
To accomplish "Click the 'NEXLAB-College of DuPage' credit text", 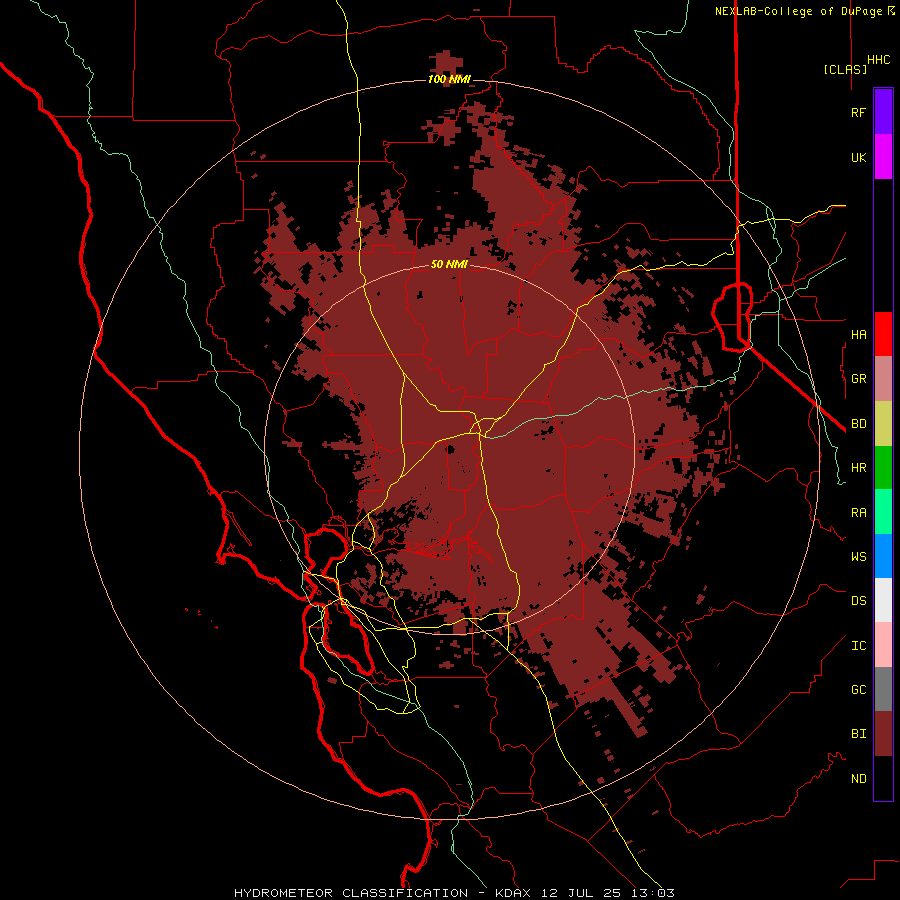I will [x=799, y=11].
